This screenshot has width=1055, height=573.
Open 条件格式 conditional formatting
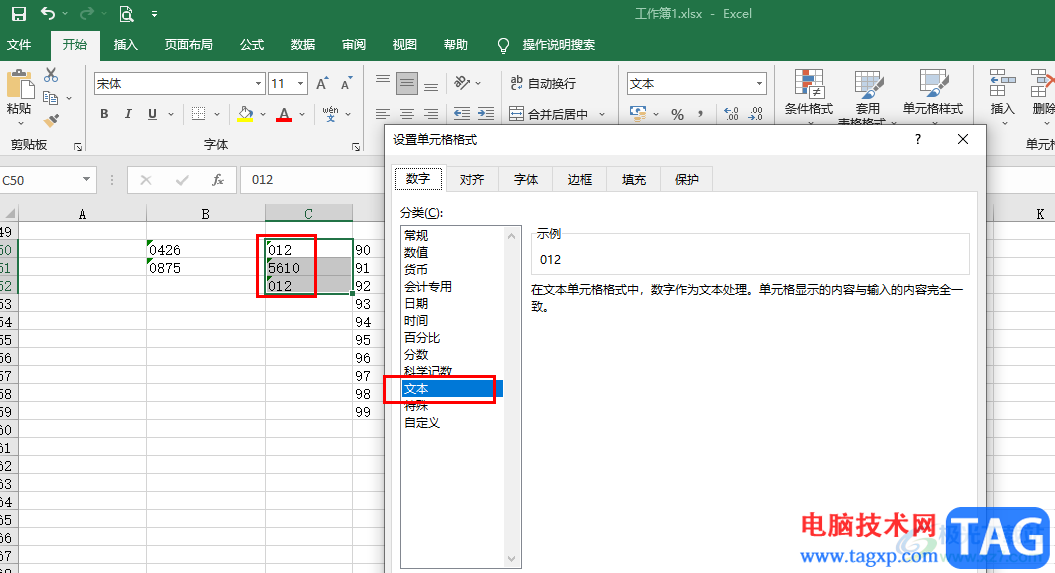click(809, 94)
